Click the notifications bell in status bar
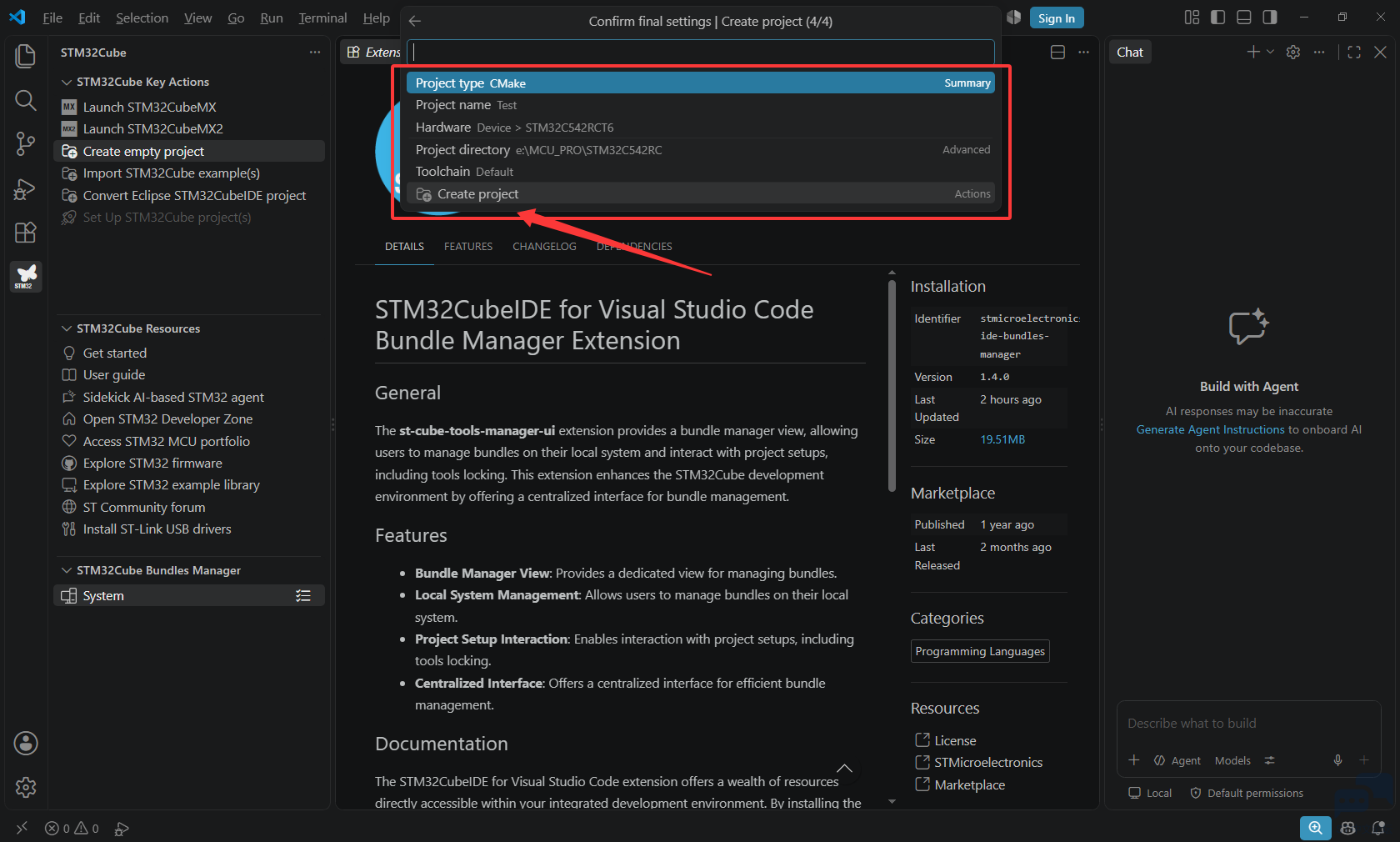This screenshot has height=842, width=1400. [x=1378, y=828]
